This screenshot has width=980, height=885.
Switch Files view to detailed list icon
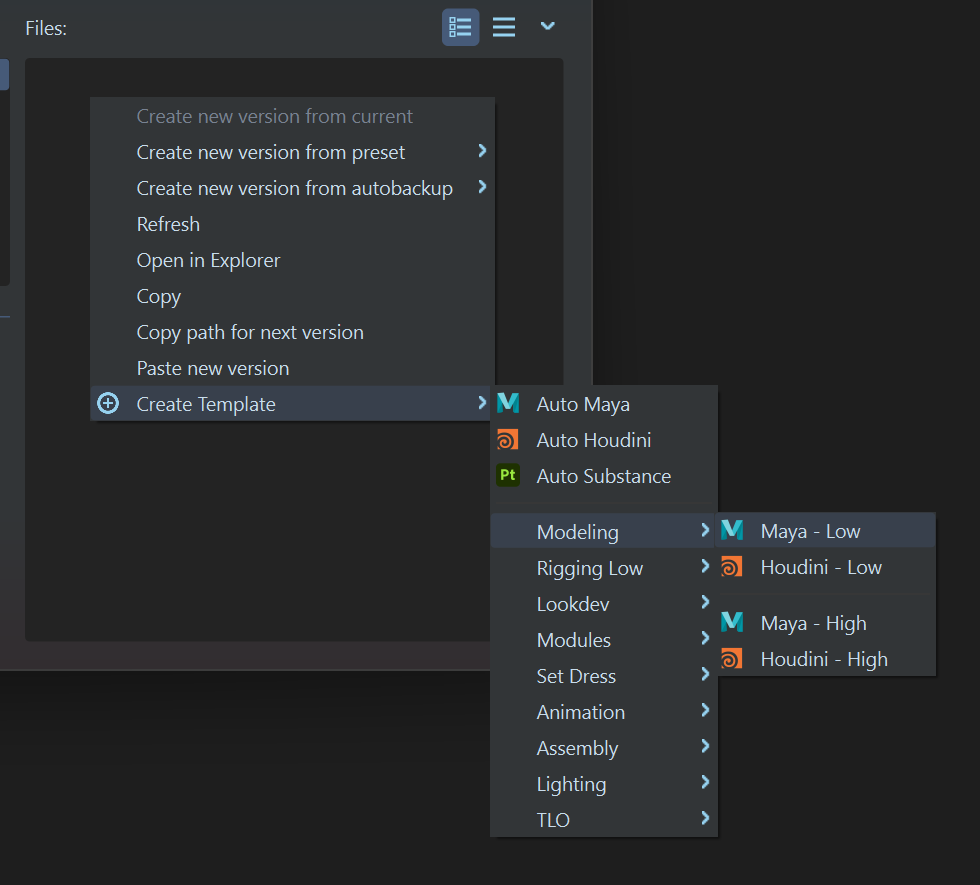tap(461, 27)
